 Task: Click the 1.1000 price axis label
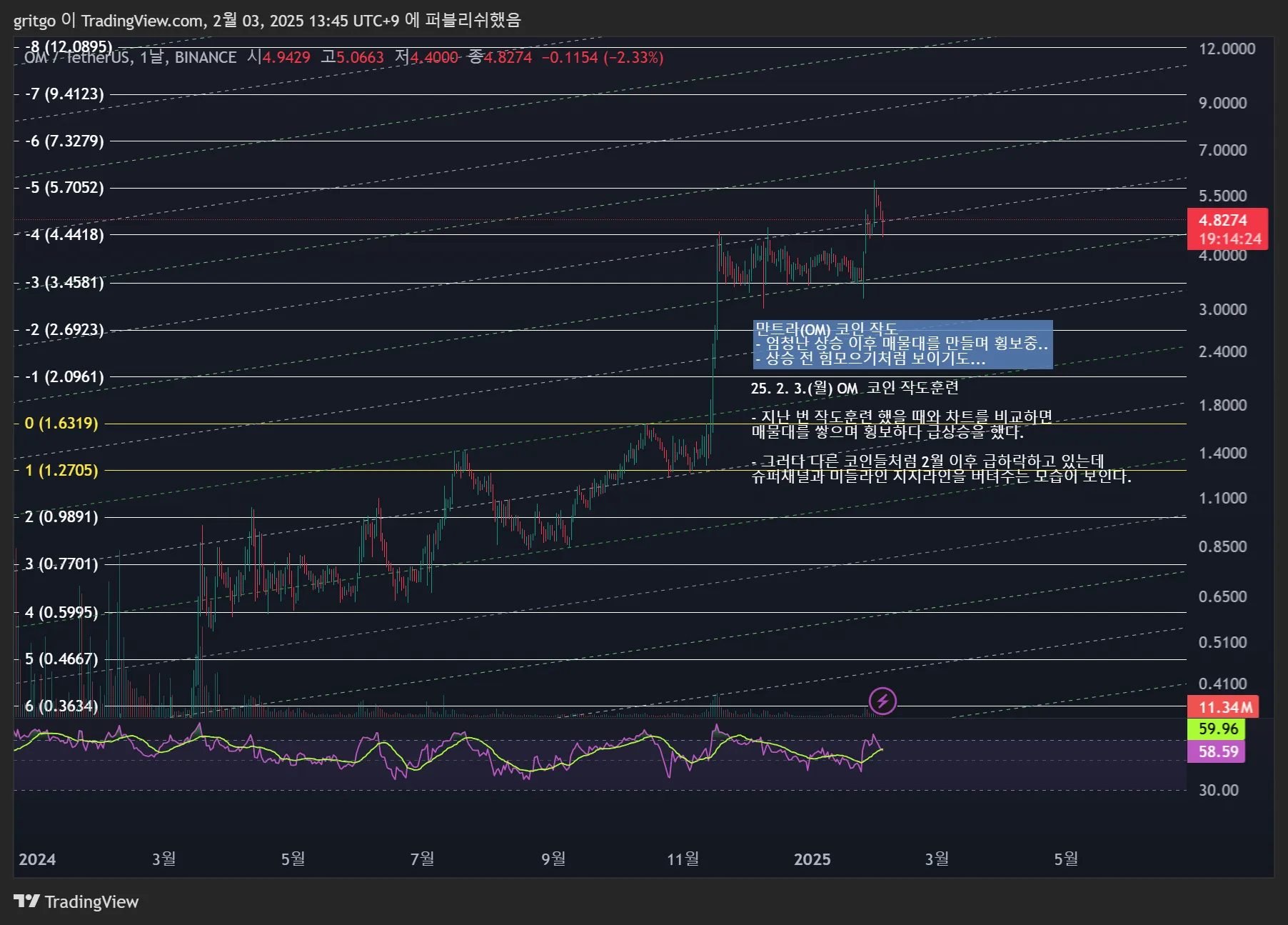click(1222, 498)
